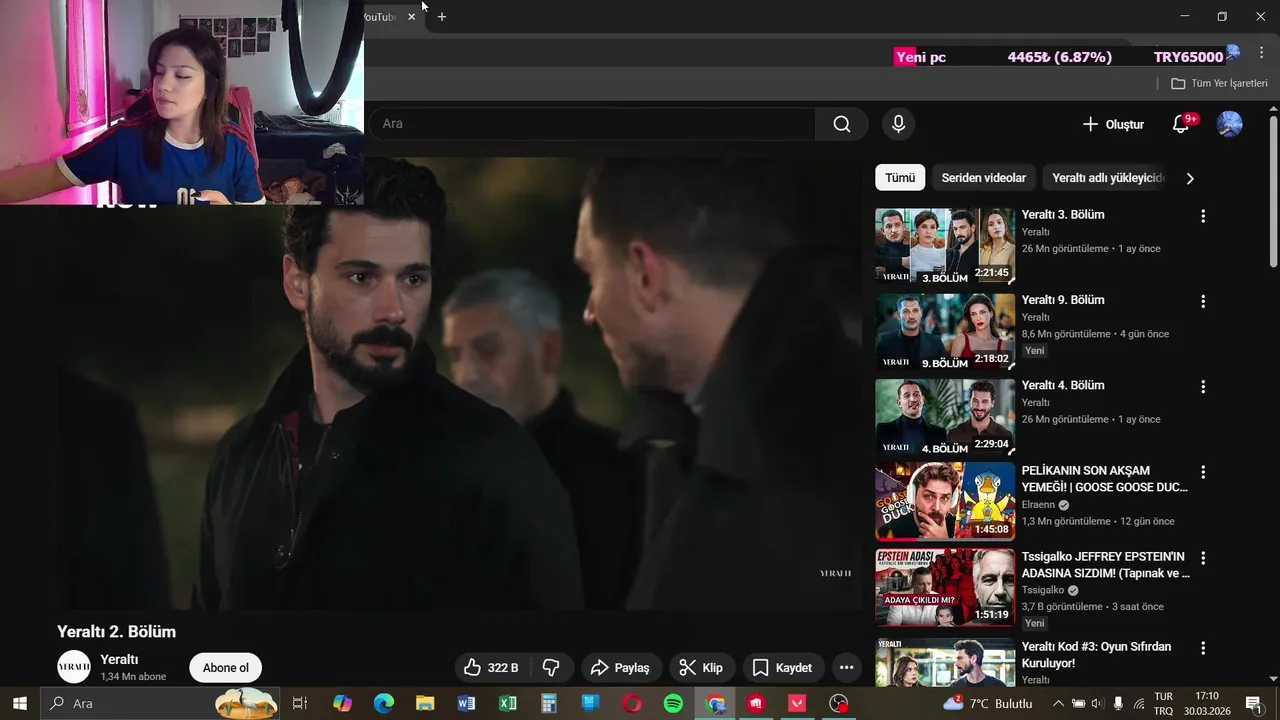The width and height of the screenshot is (1280, 720).
Task: Click the Klip scissors button
Action: (x=702, y=667)
